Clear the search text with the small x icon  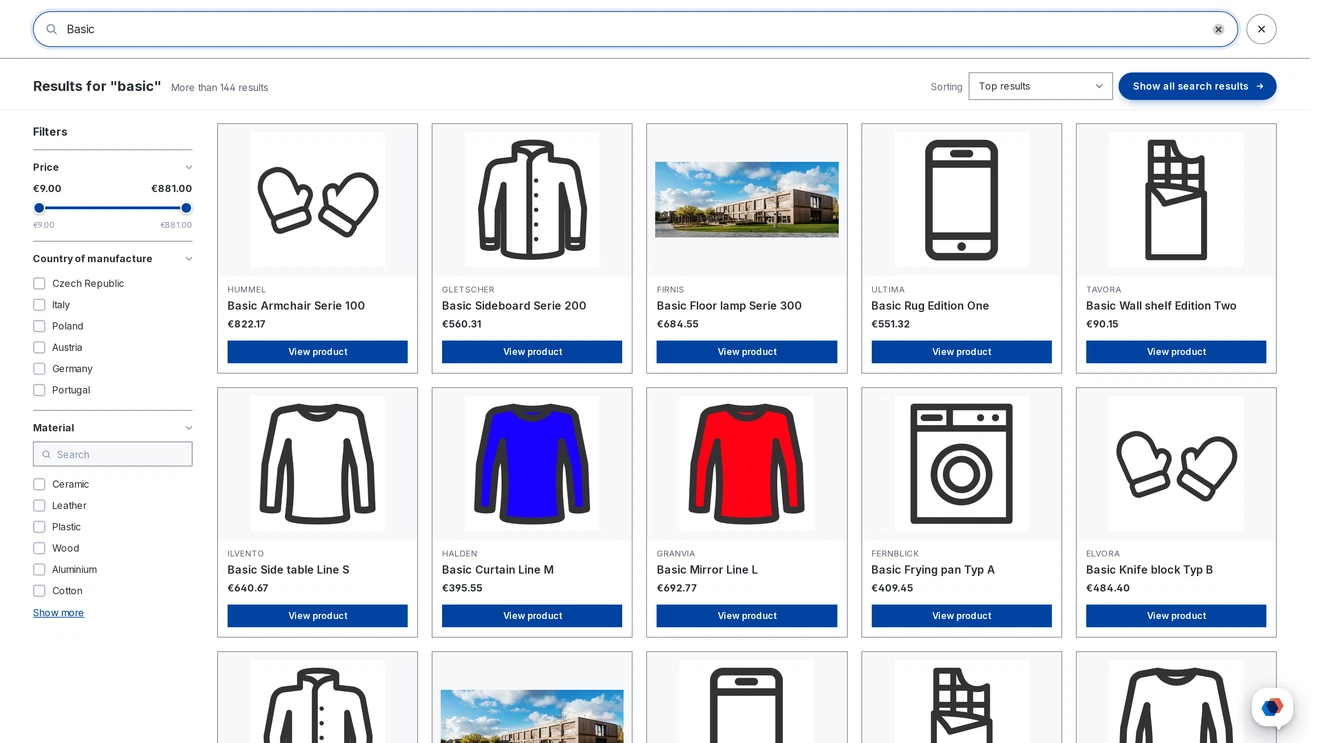(1218, 29)
